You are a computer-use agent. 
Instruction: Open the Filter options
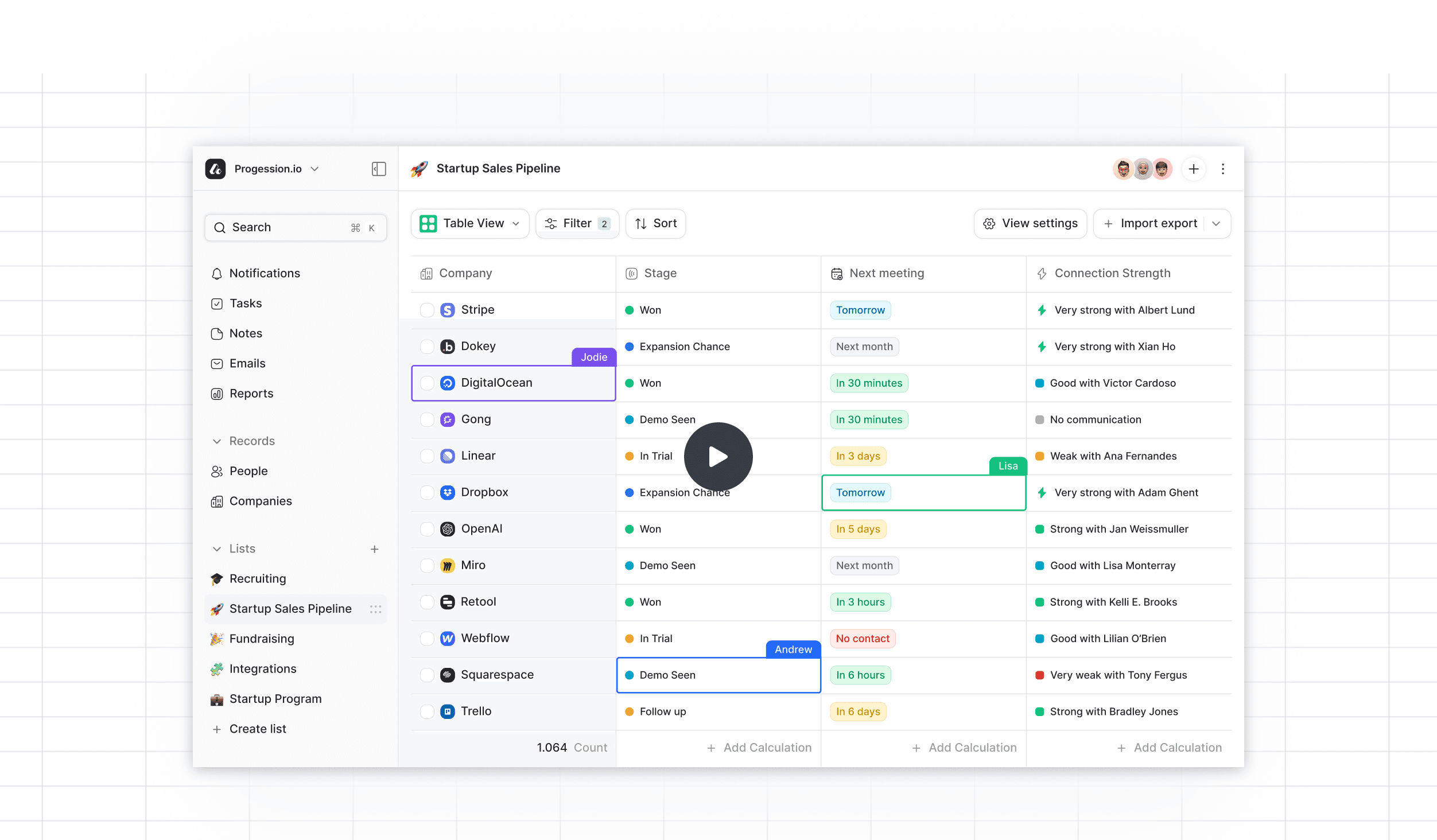[x=577, y=223]
